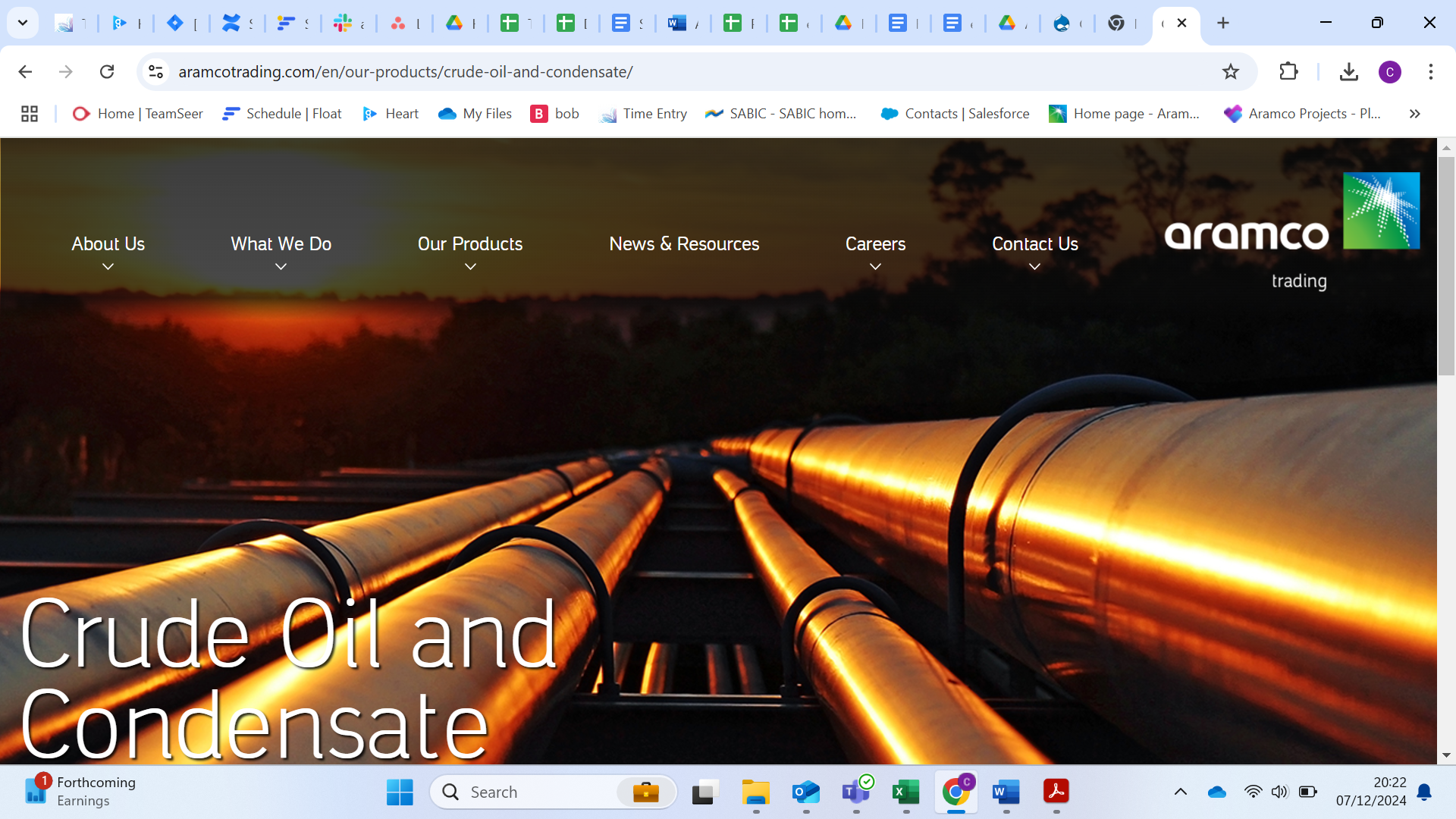Open Home | TeamSeer bookmark
The width and height of the screenshot is (1456, 819).
138,114
